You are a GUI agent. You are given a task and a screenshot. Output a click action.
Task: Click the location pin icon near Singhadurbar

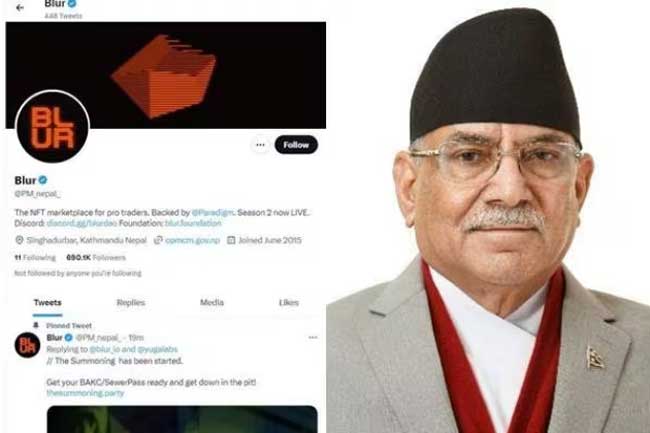19,240
